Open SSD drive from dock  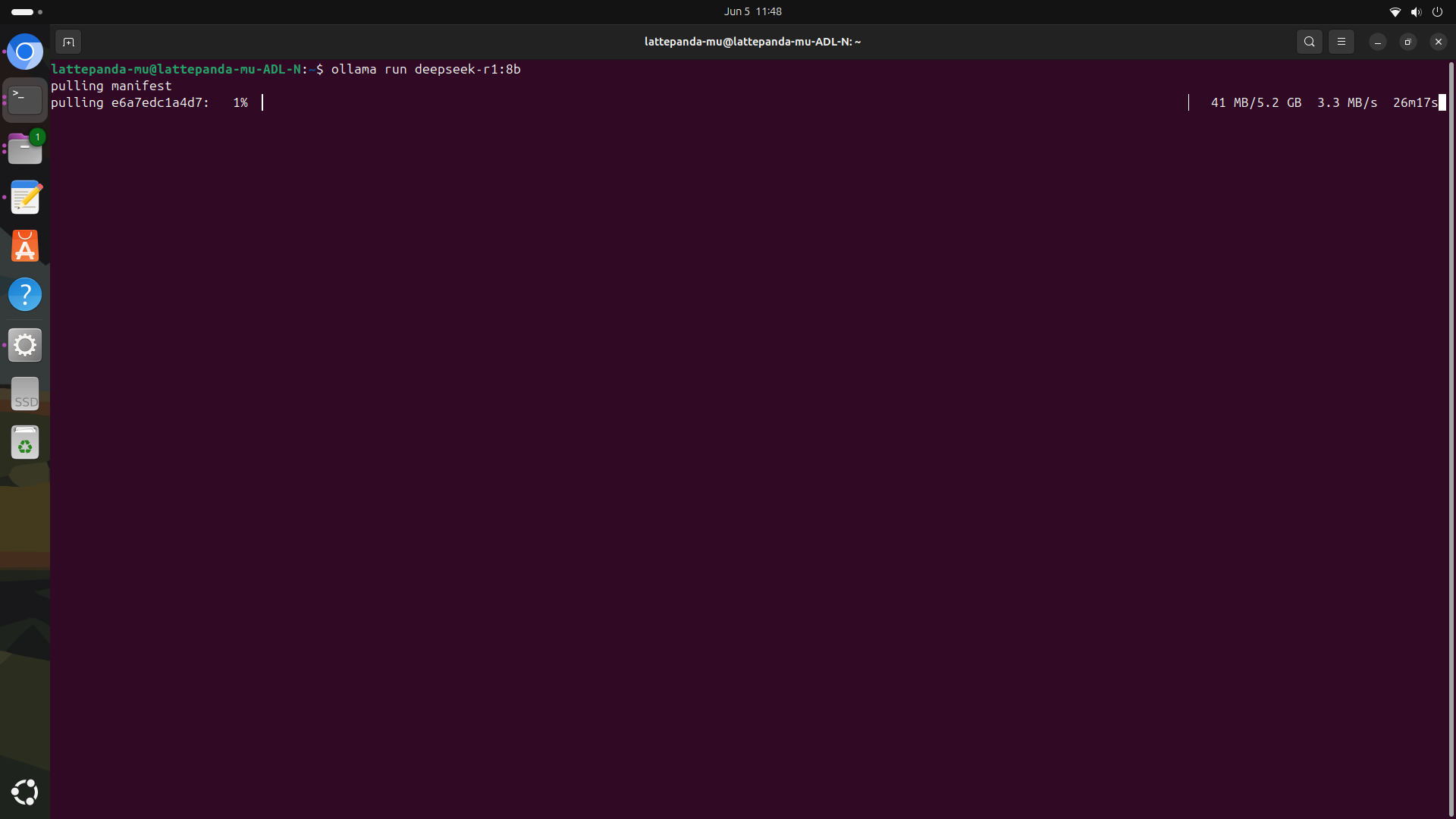coord(25,394)
